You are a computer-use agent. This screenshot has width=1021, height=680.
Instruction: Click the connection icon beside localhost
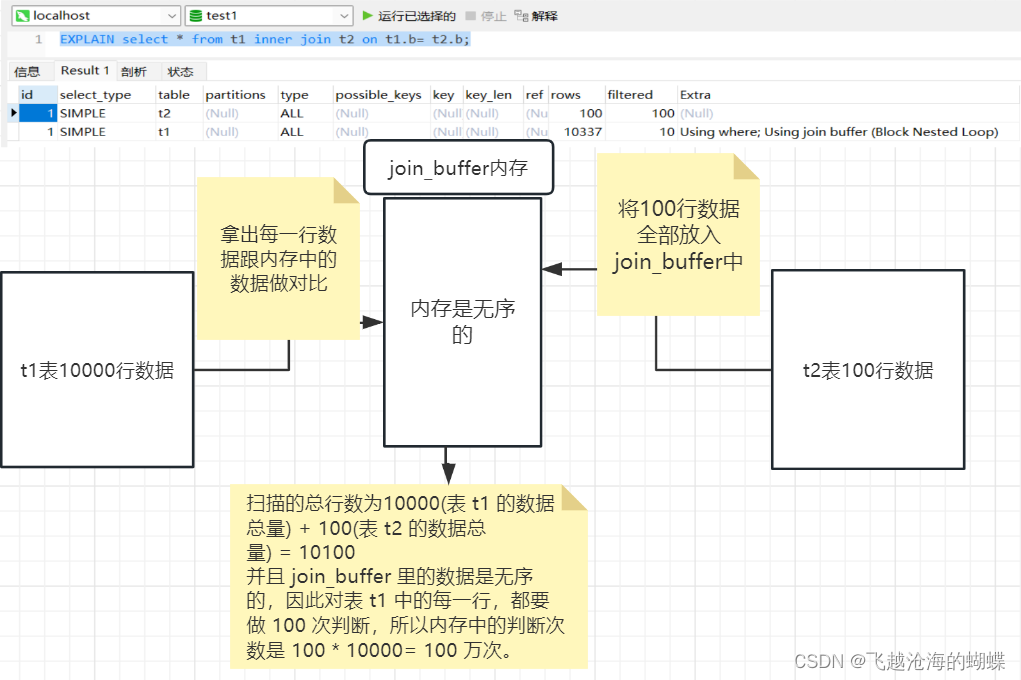coord(25,16)
